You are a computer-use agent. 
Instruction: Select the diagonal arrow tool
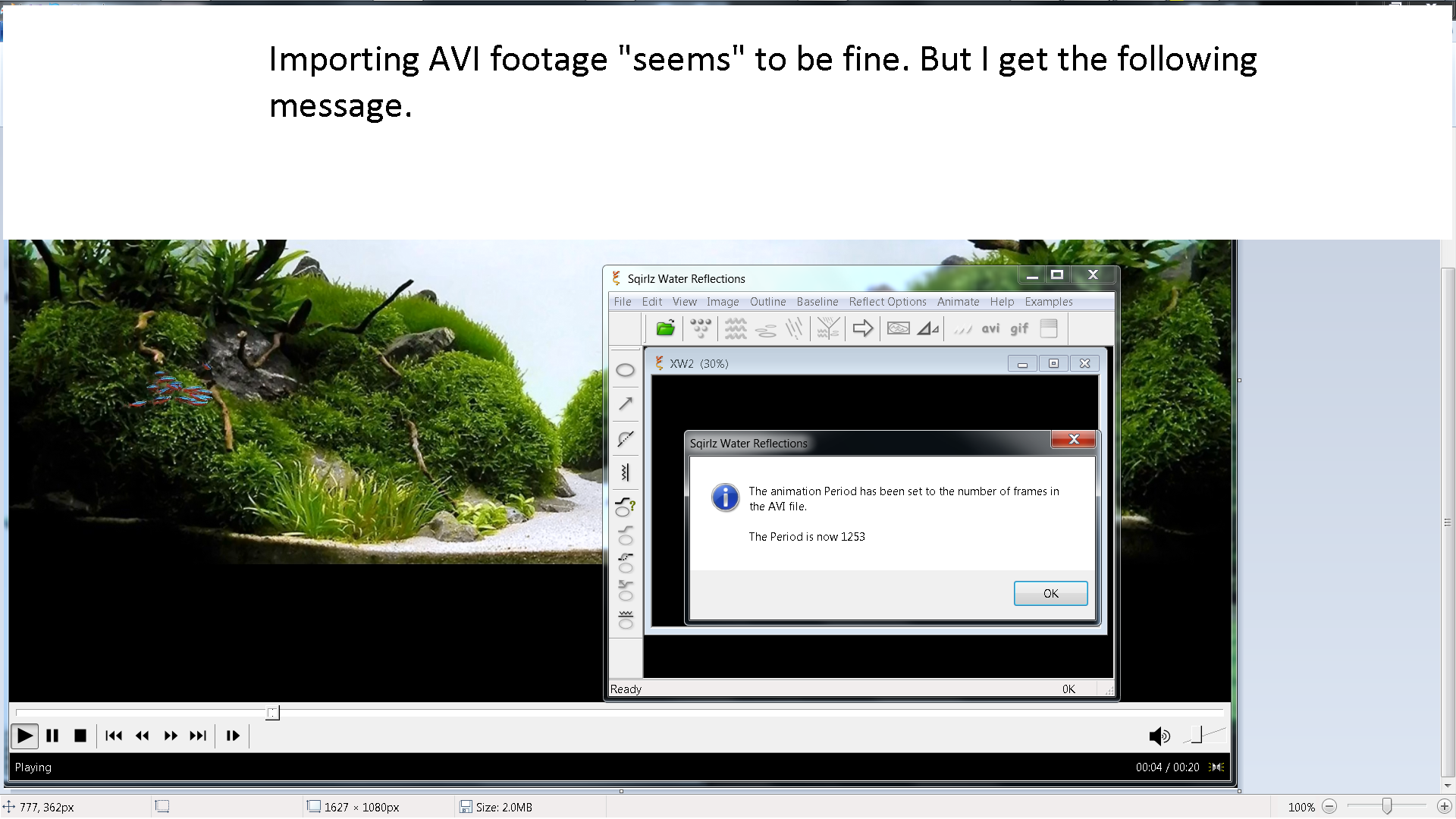(x=625, y=403)
